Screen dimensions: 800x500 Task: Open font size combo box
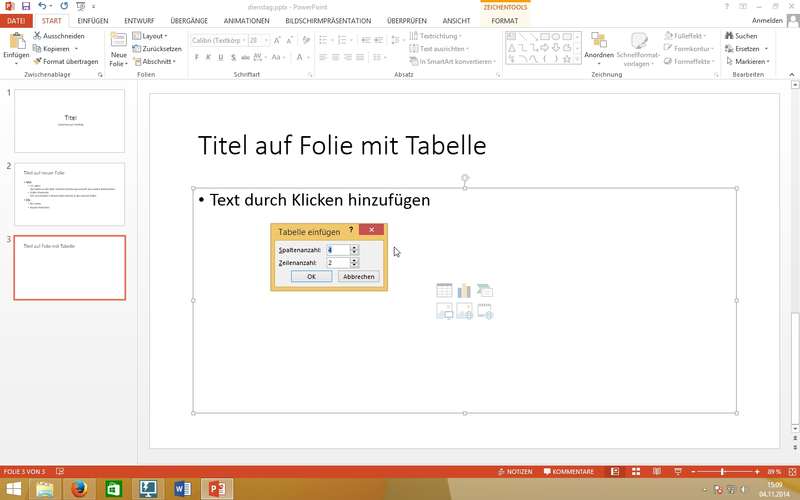click(258, 40)
